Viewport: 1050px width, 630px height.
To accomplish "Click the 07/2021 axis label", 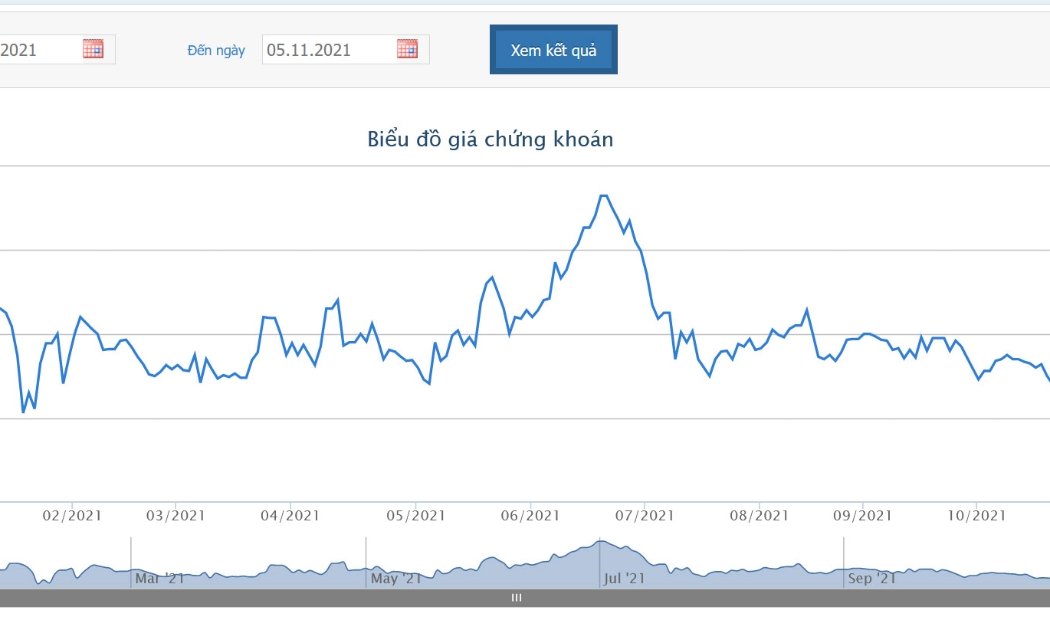I will pos(645,516).
